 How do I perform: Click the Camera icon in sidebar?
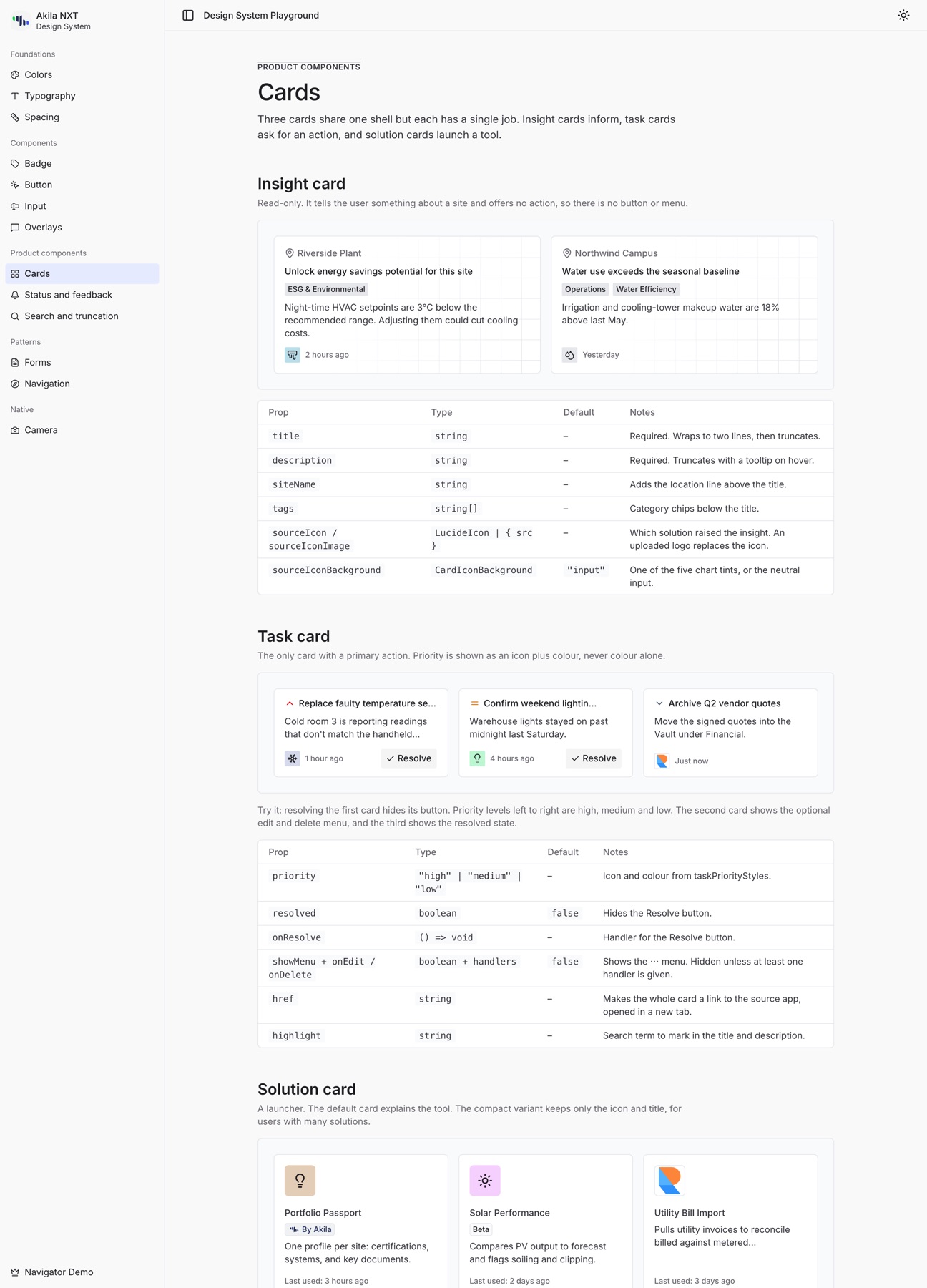coord(15,430)
